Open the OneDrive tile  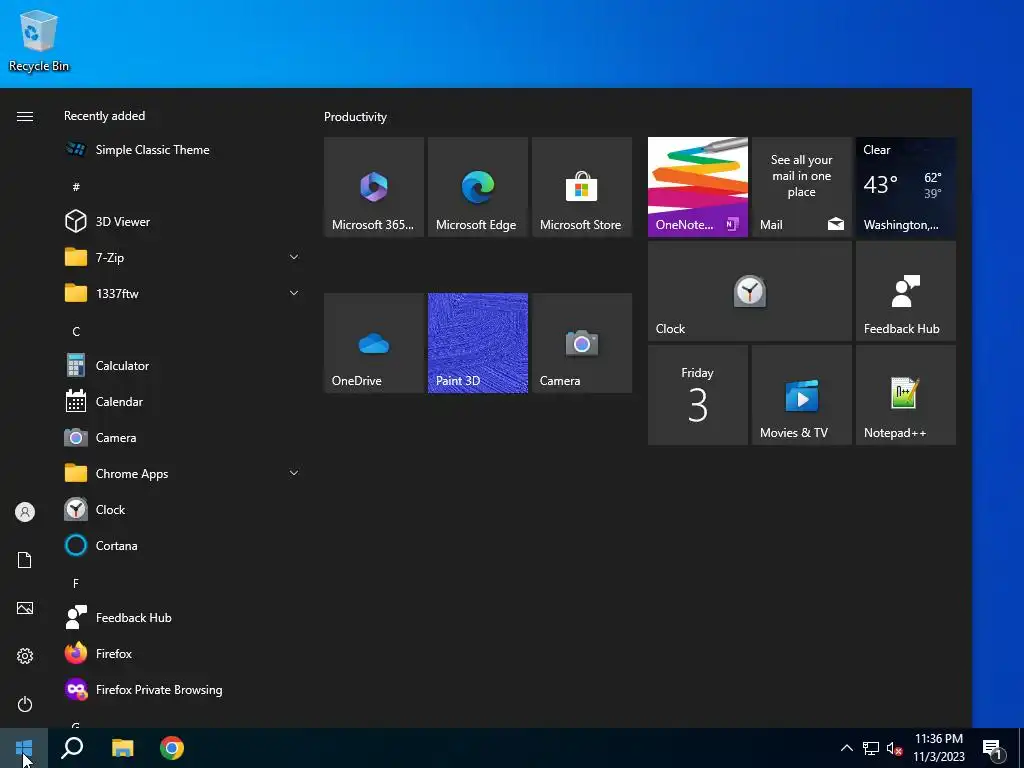[374, 343]
